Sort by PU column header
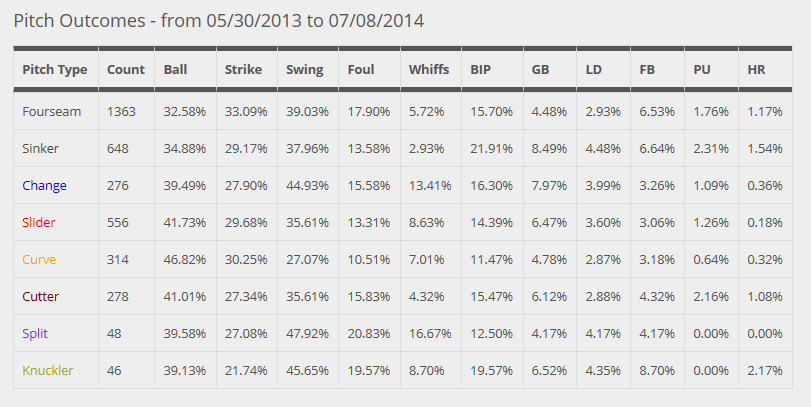 point(702,70)
